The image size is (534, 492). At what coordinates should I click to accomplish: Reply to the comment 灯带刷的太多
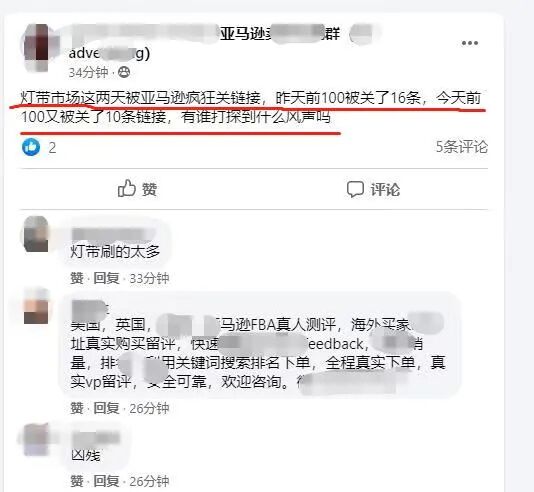[106, 279]
